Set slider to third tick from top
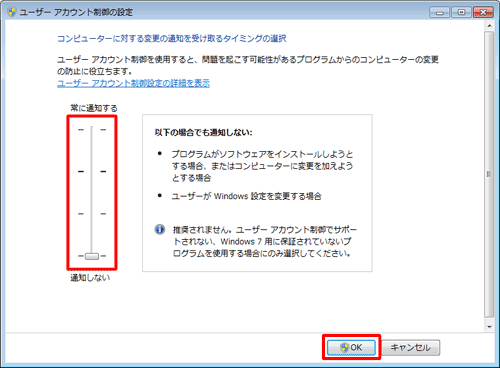 click(x=92, y=214)
